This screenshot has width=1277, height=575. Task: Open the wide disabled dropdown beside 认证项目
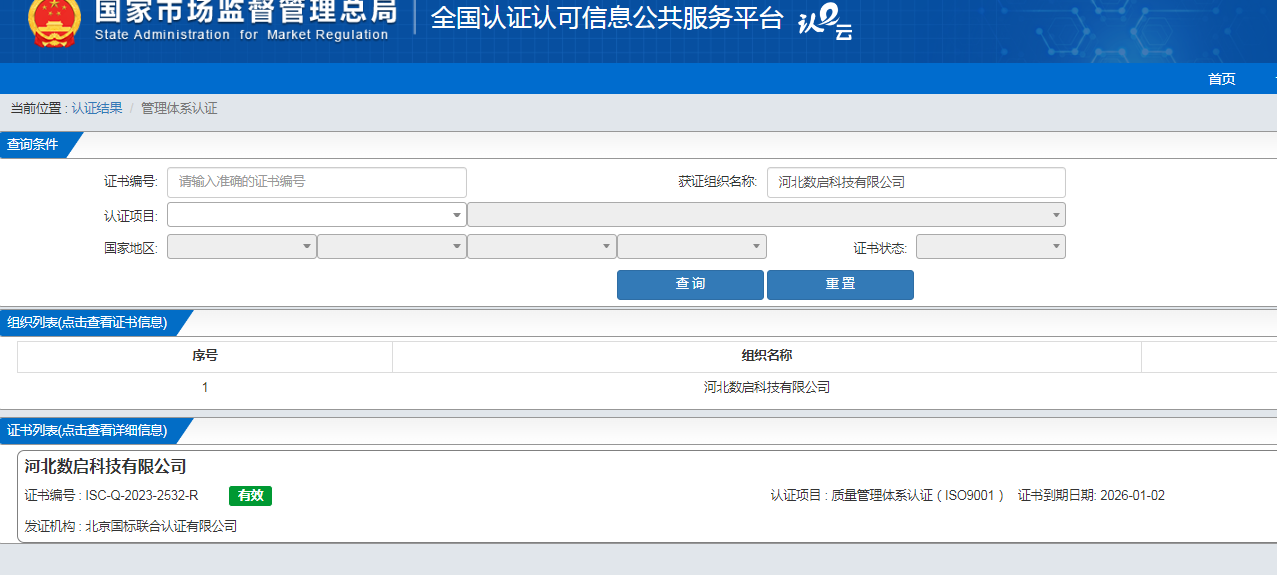coord(766,214)
